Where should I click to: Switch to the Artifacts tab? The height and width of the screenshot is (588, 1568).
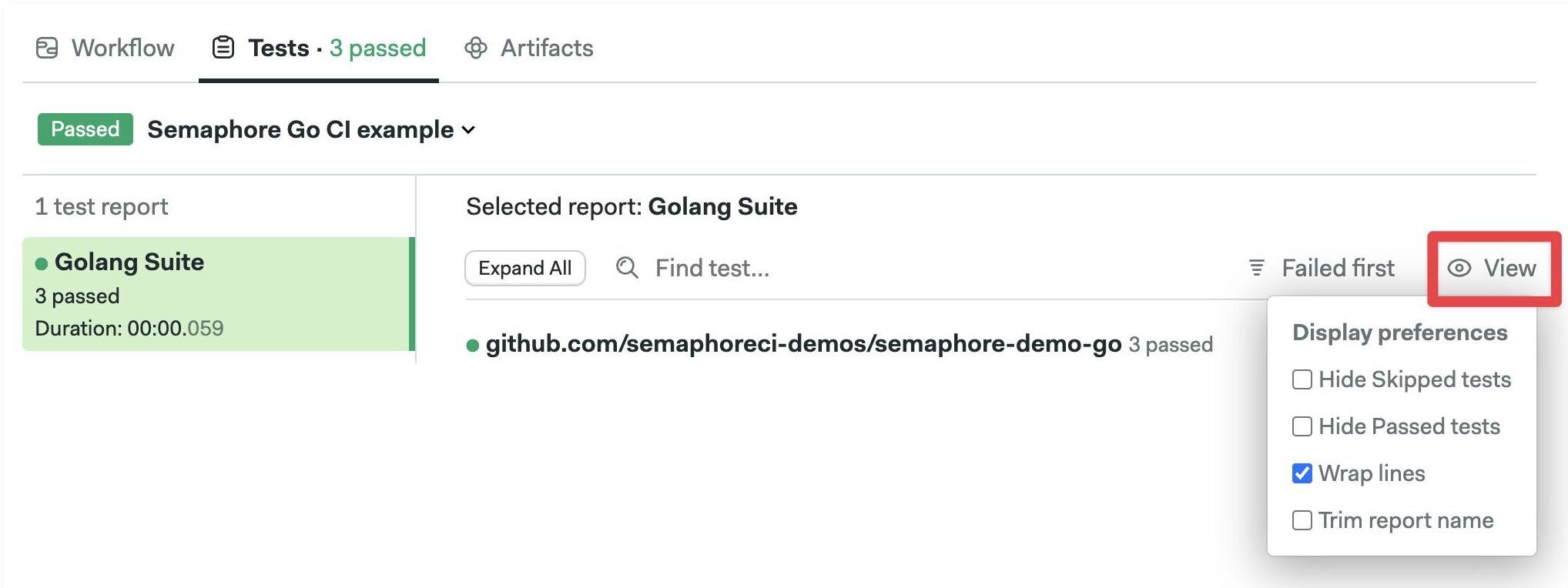point(529,48)
